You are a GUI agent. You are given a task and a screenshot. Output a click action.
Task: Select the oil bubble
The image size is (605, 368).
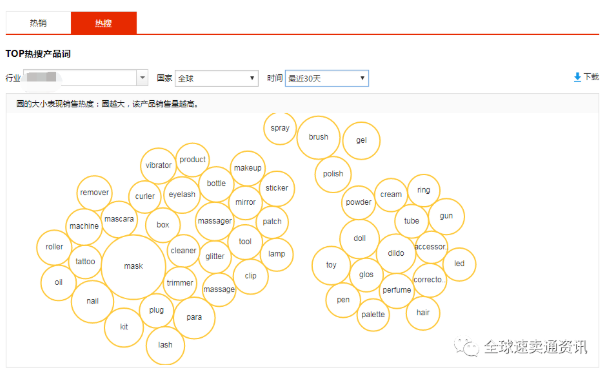pos(58,283)
